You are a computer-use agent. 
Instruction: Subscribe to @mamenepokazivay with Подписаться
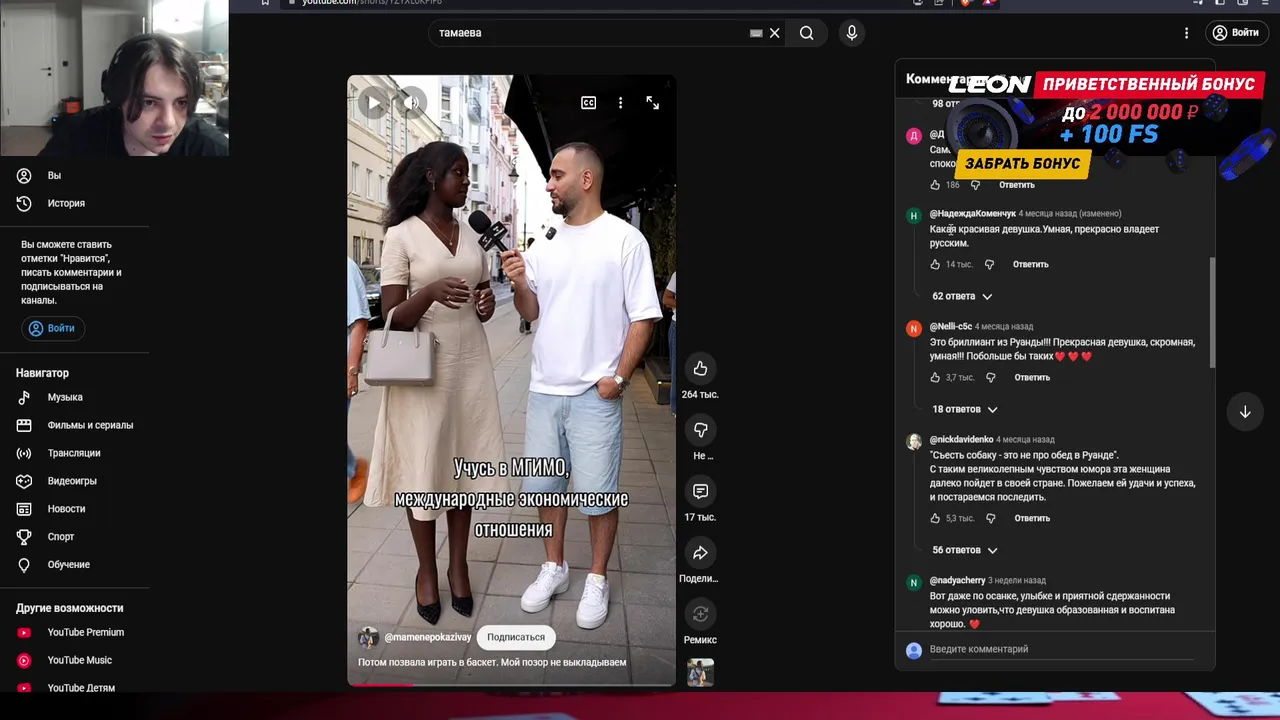(x=516, y=637)
